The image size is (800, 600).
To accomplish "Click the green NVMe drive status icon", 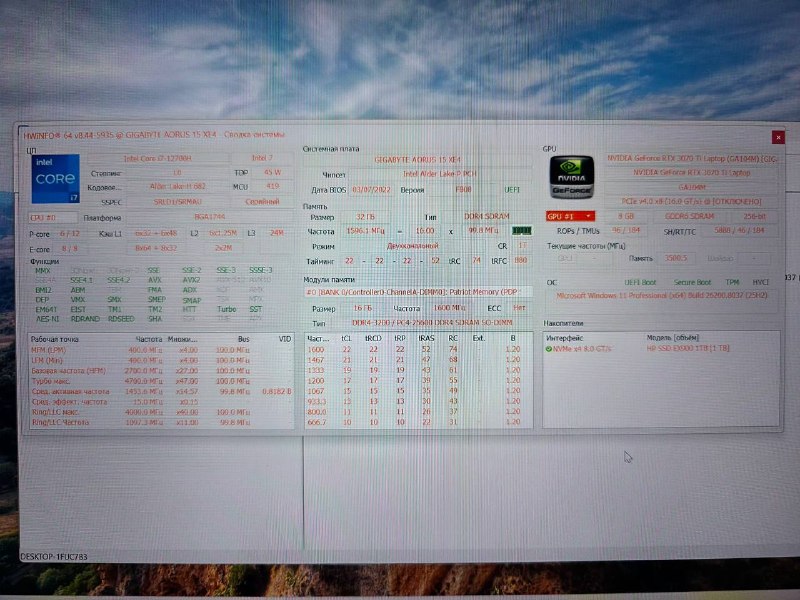I will click(x=549, y=349).
